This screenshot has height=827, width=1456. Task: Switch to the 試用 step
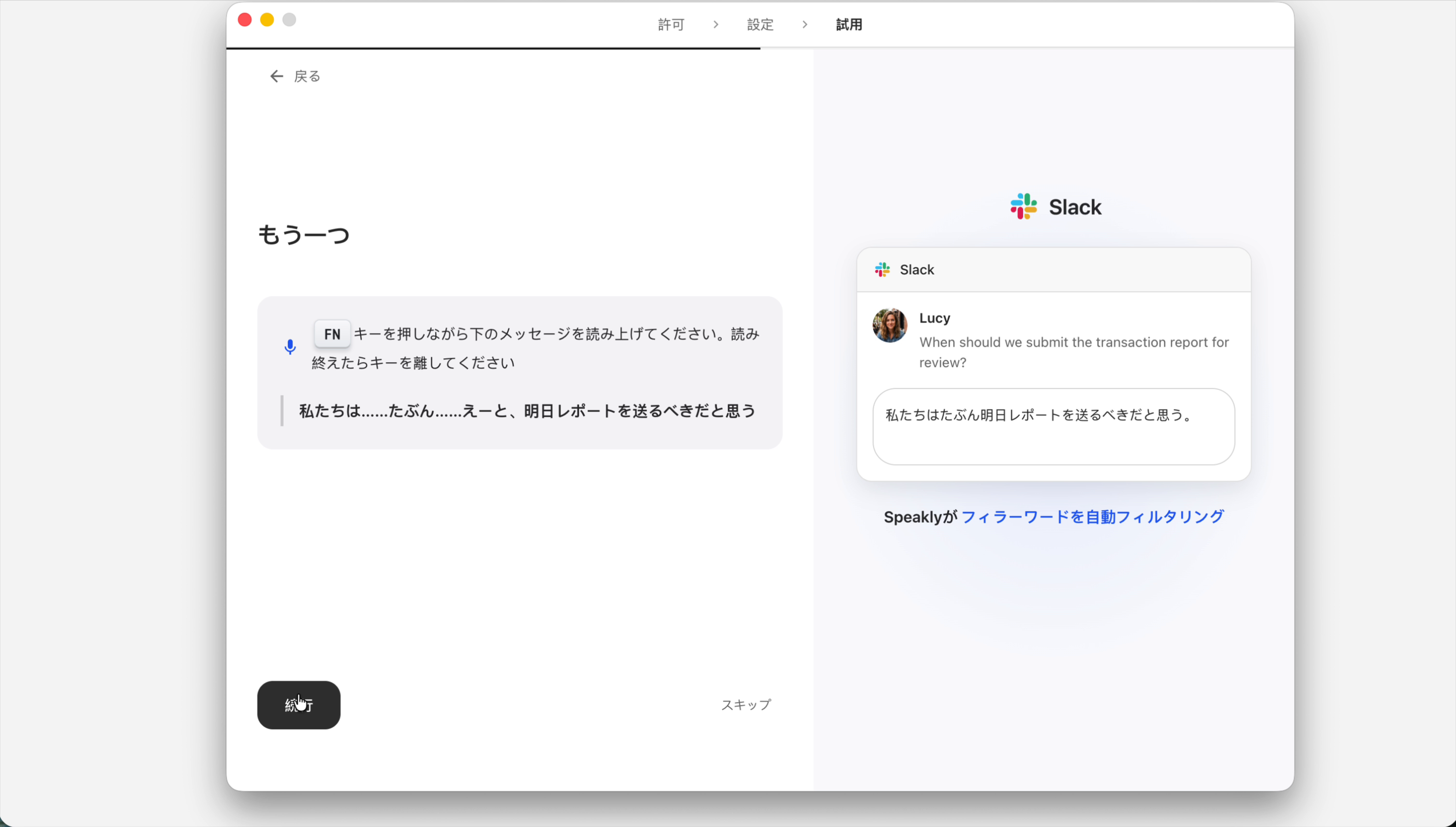pos(849,25)
